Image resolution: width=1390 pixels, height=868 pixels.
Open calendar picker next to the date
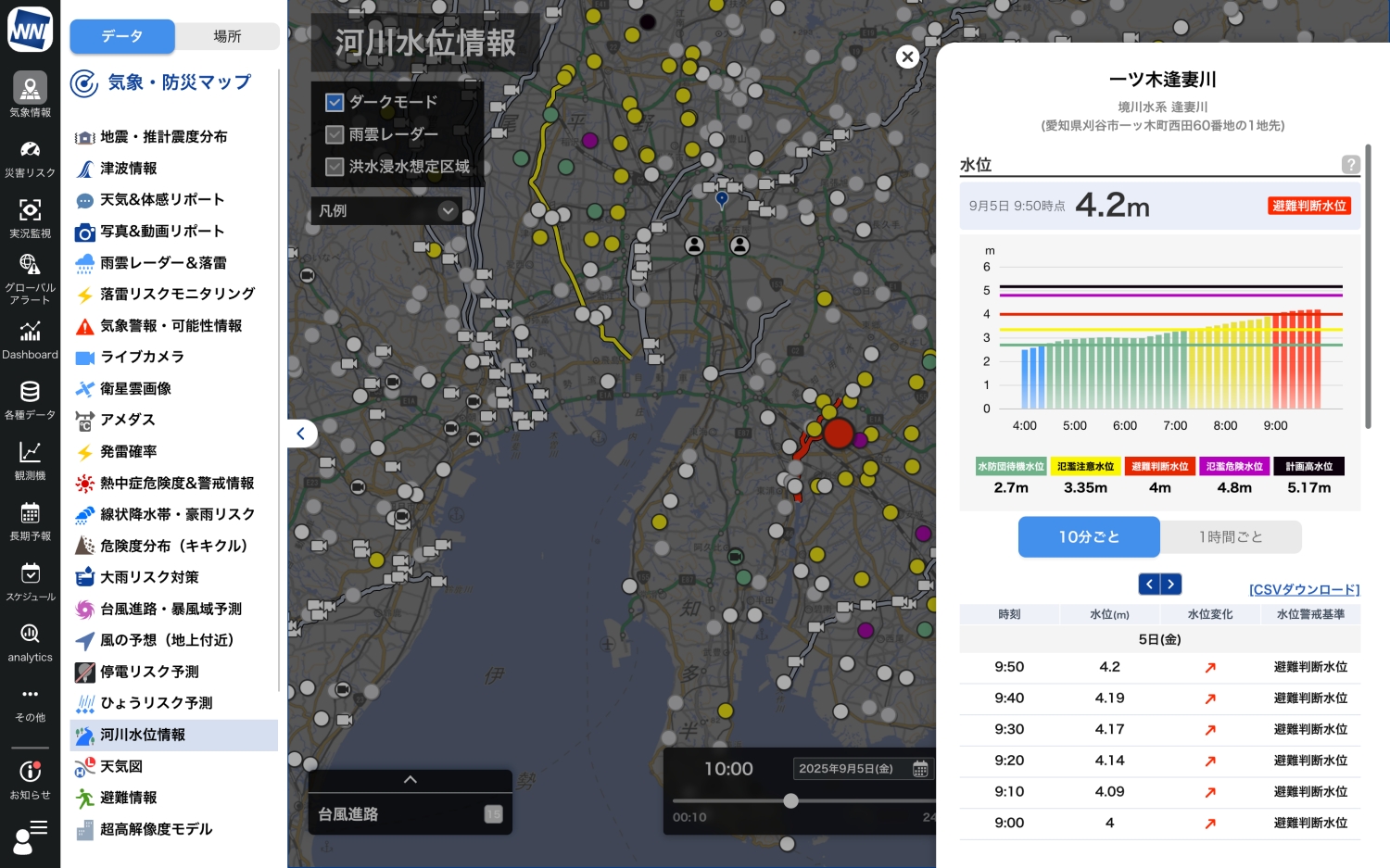[920, 769]
